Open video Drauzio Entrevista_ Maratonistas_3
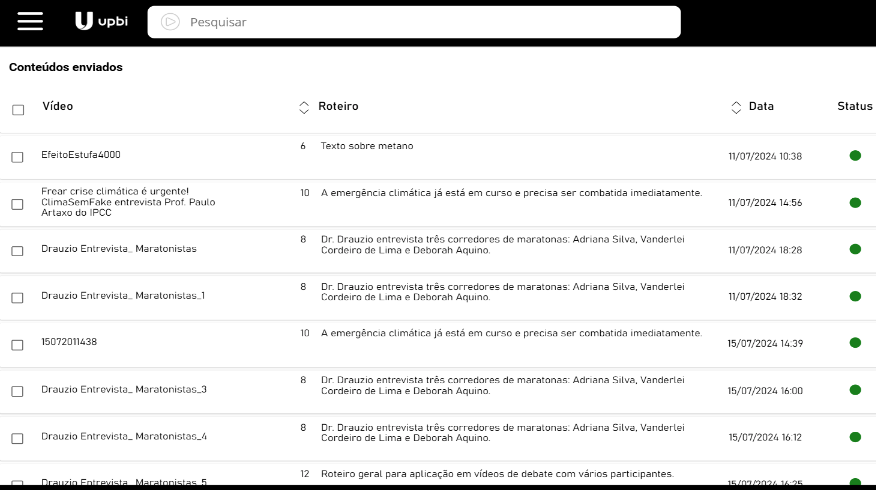Image resolution: width=876 pixels, height=490 pixels. tap(123, 389)
